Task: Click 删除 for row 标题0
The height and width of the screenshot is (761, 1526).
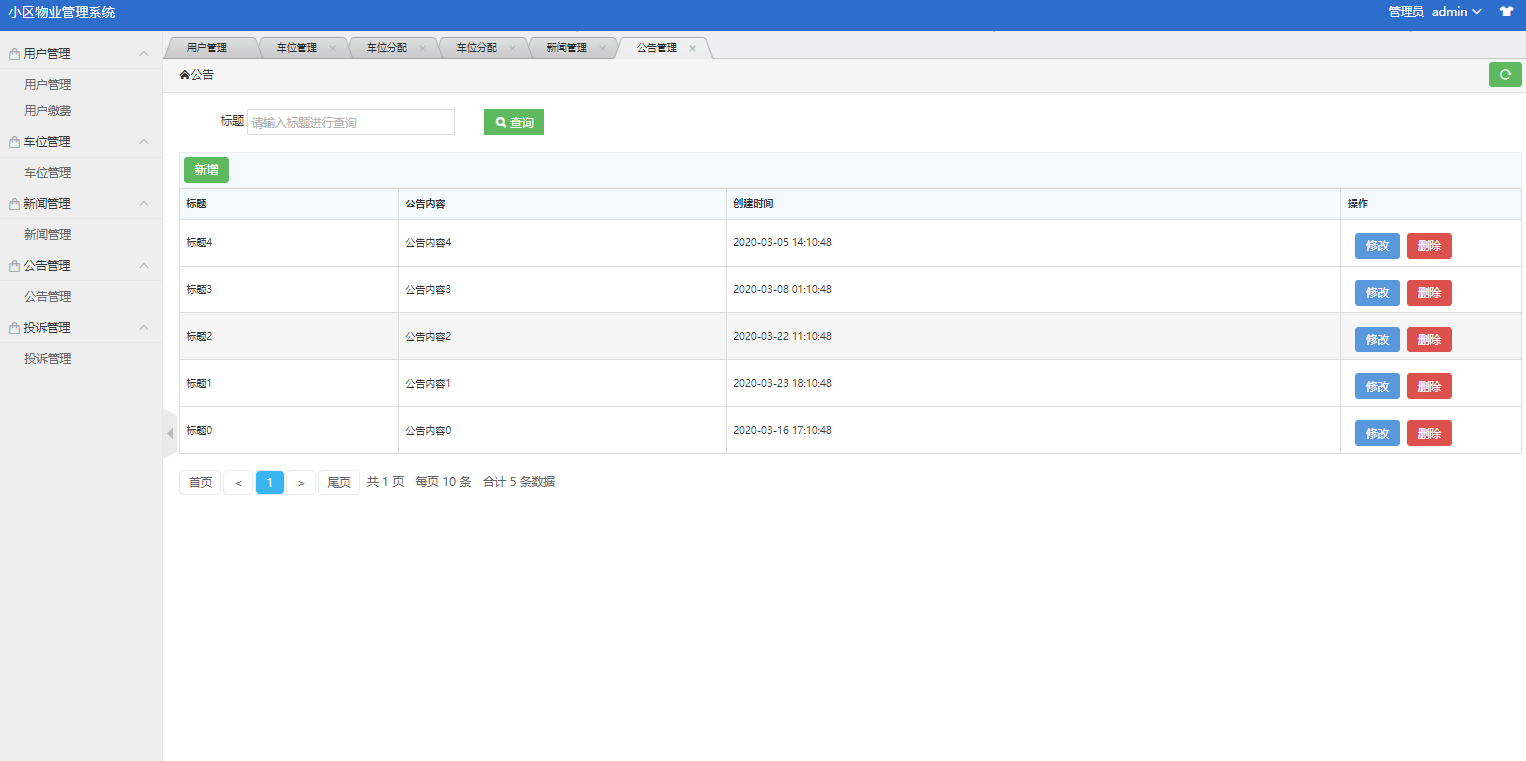Action: pos(1429,433)
